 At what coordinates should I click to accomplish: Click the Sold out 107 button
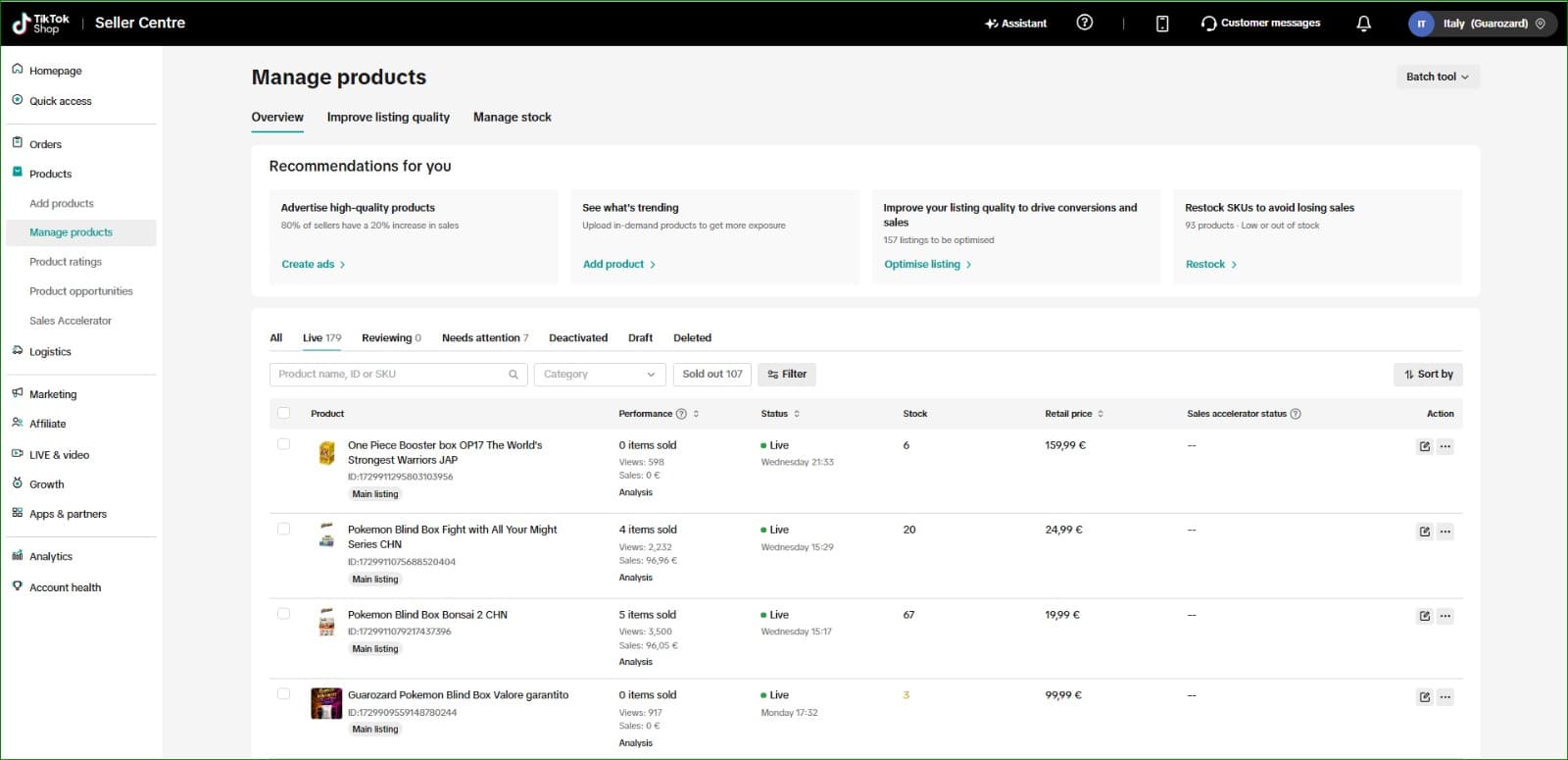point(712,375)
